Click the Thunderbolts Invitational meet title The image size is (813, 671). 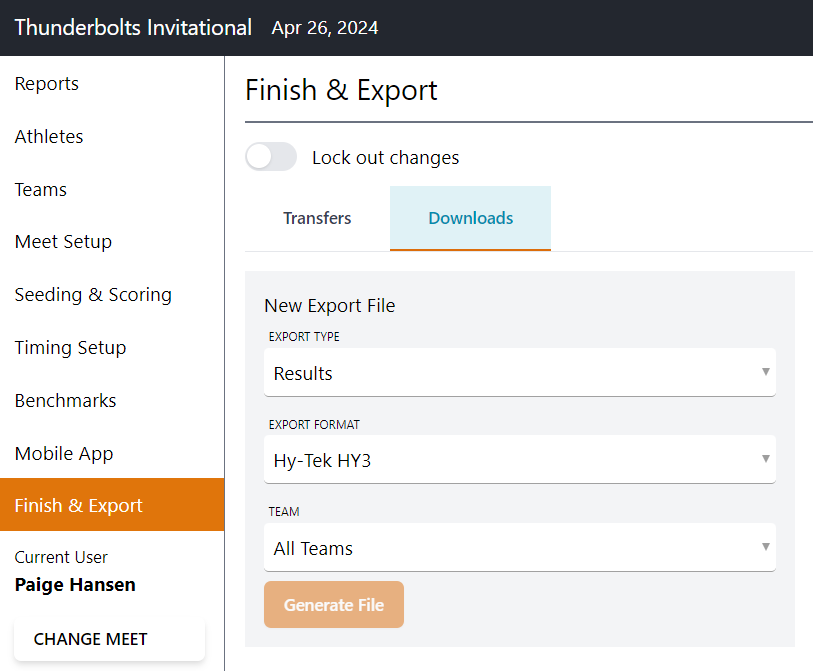tap(133, 27)
